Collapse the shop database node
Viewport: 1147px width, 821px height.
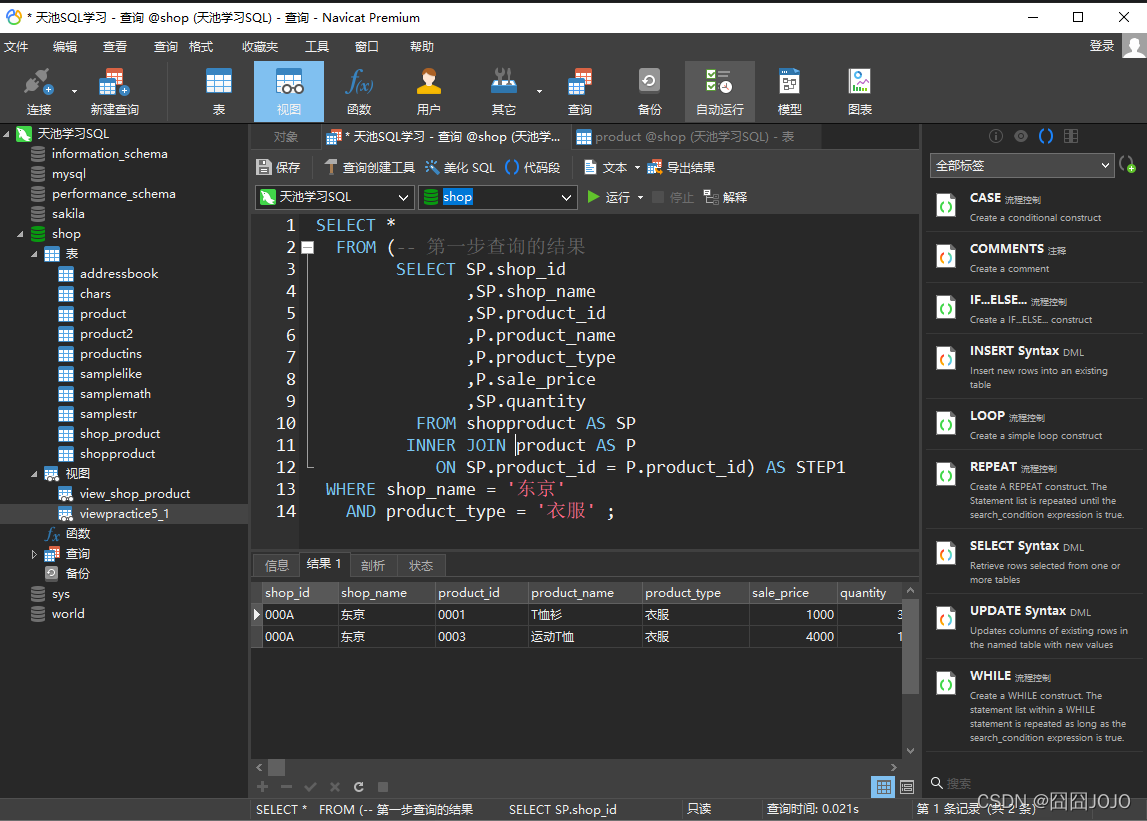click(x=20, y=234)
